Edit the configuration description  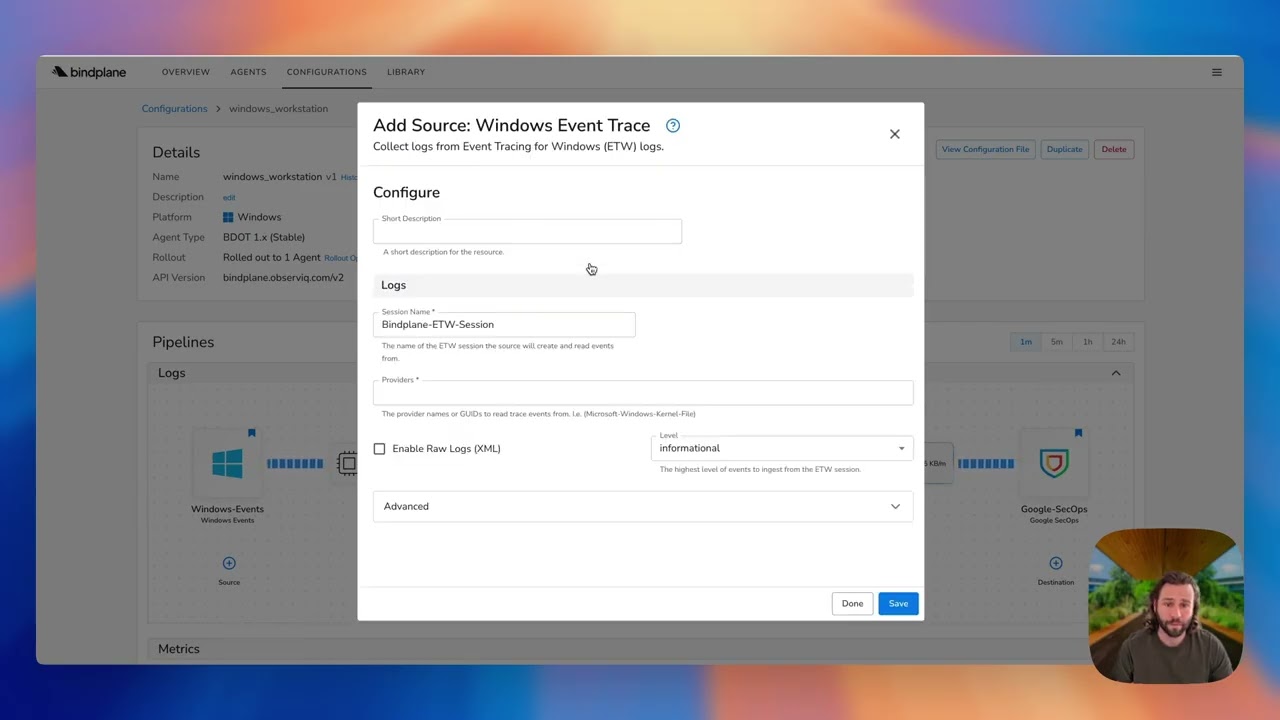click(x=229, y=198)
